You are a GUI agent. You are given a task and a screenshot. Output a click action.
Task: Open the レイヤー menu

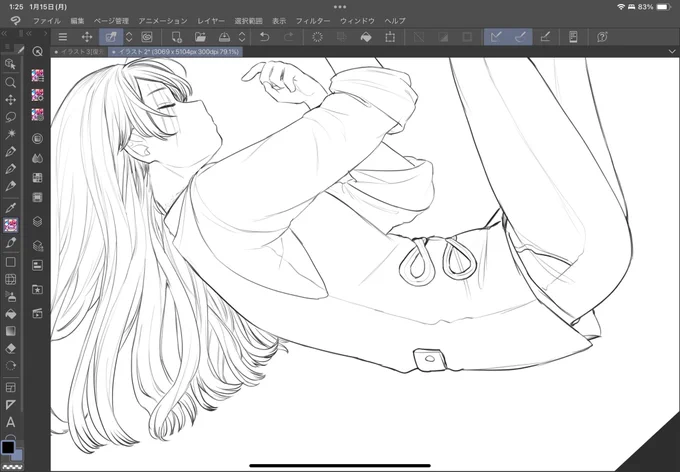click(x=211, y=21)
